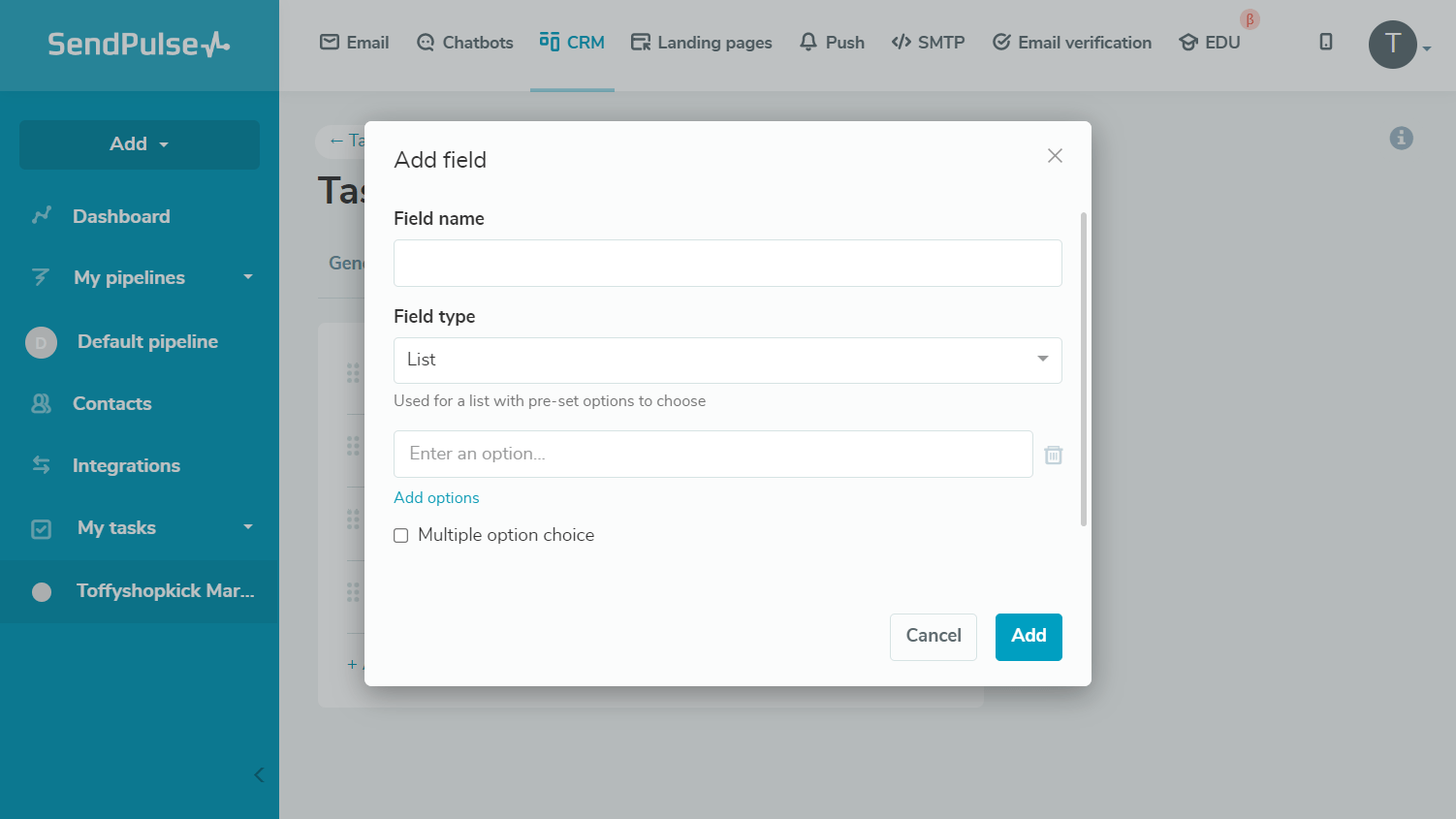Collapse the sidebar with the chevron icon

(x=258, y=774)
